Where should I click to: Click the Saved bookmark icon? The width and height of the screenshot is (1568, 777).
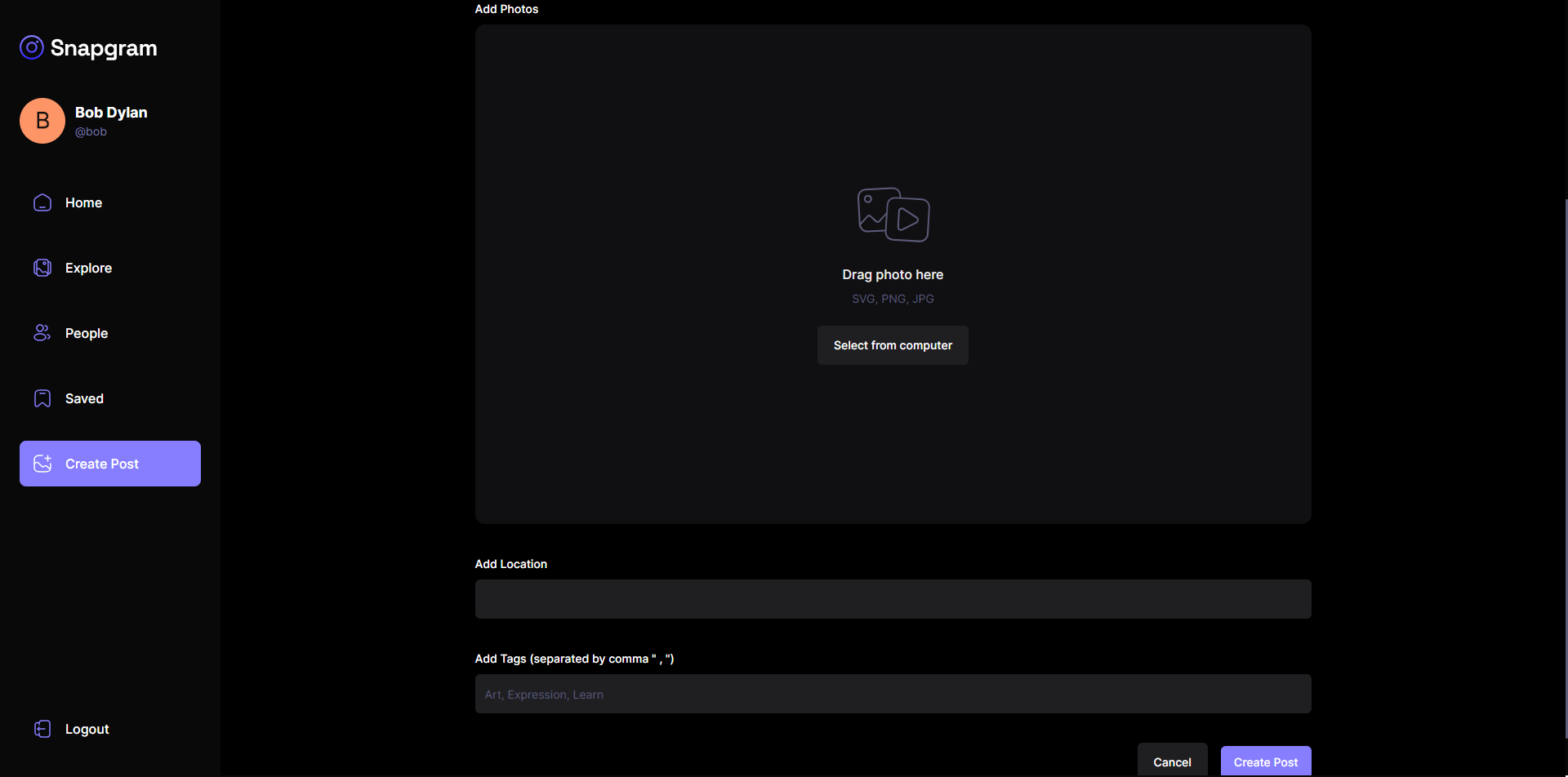tap(42, 398)
